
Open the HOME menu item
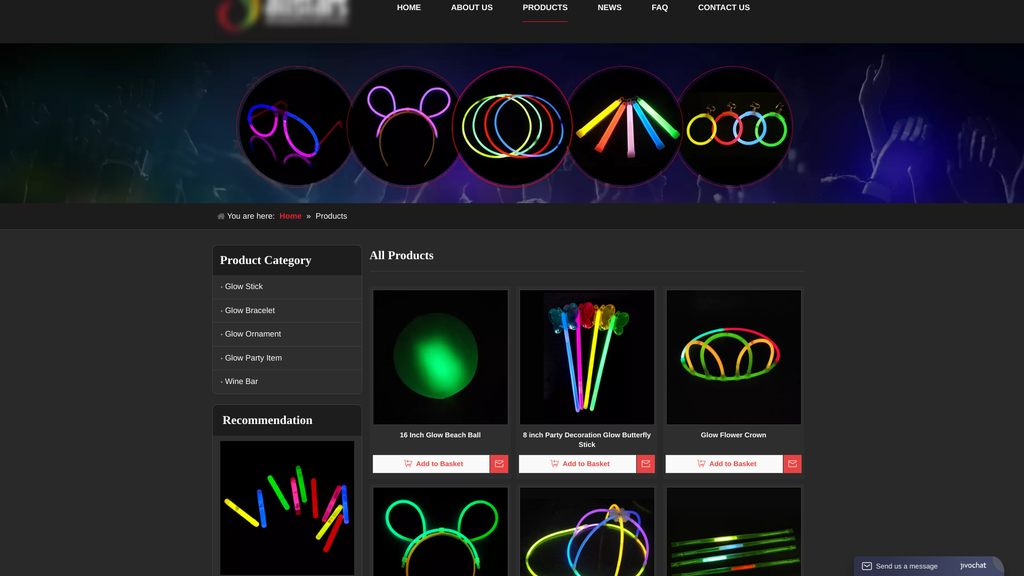(409, 8)
